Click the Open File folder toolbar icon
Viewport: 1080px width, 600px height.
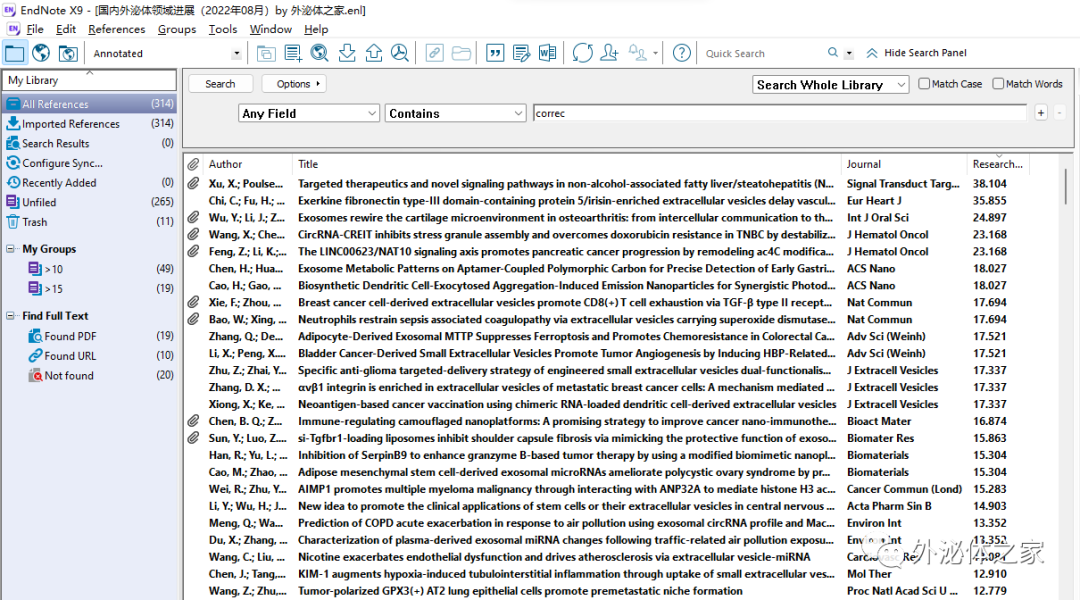point(461,53)
